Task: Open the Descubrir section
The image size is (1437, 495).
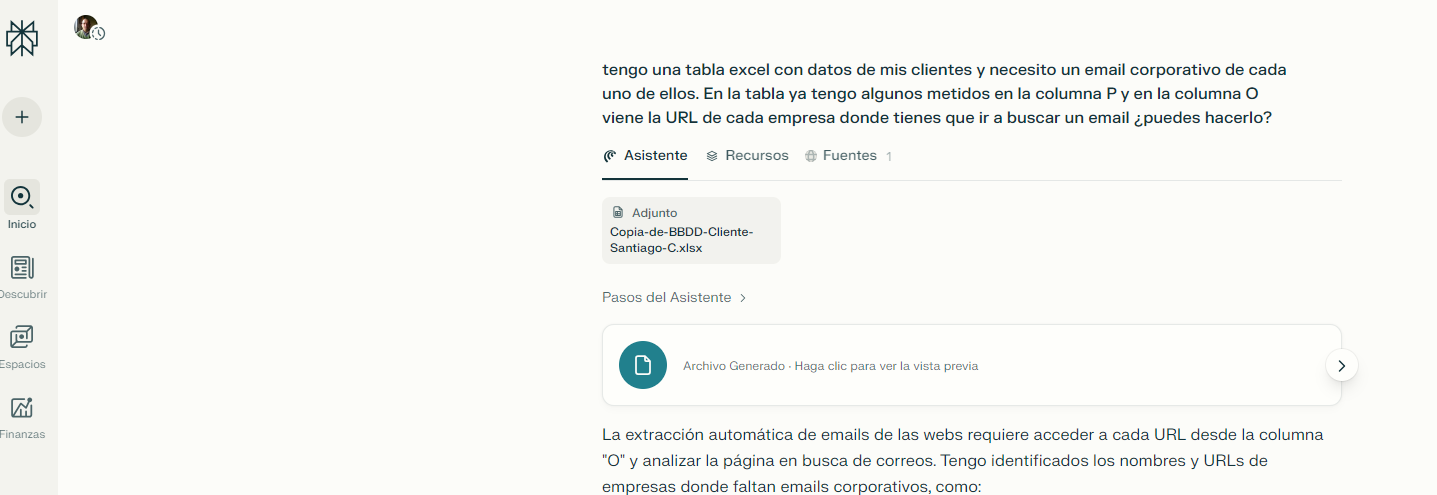Action: click(22, 277)
